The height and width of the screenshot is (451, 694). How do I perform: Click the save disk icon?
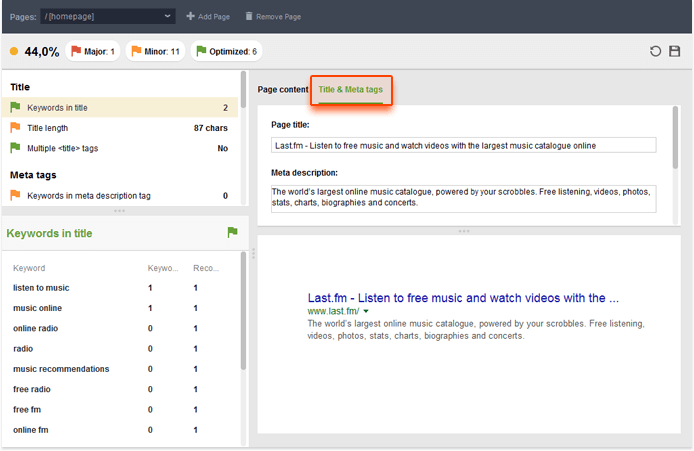point(675,51)
